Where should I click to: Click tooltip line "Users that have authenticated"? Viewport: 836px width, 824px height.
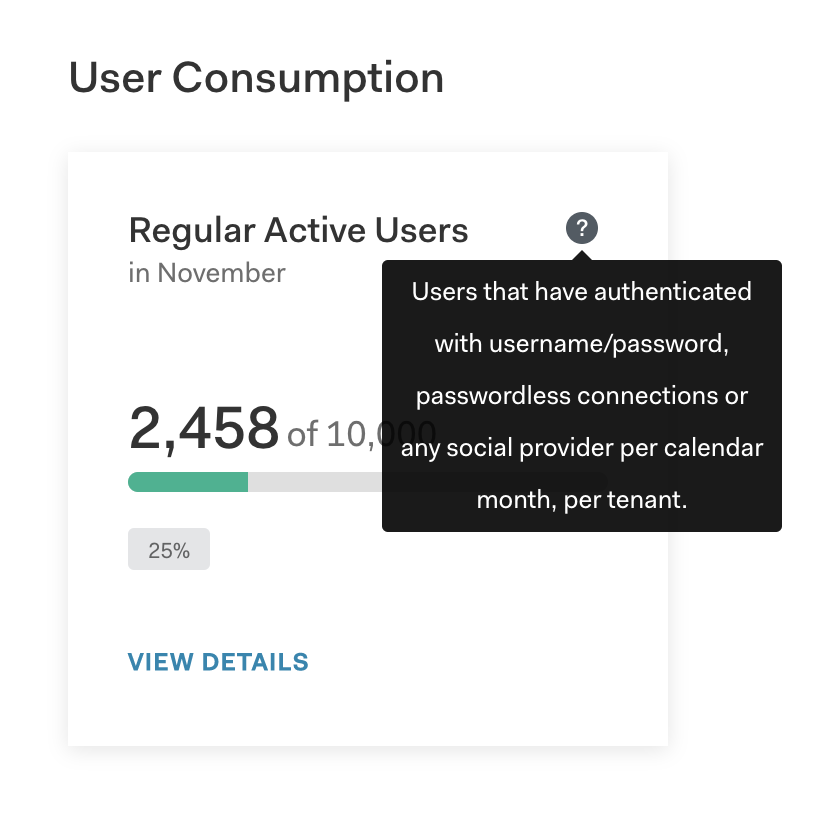click(x=581, y=292)
